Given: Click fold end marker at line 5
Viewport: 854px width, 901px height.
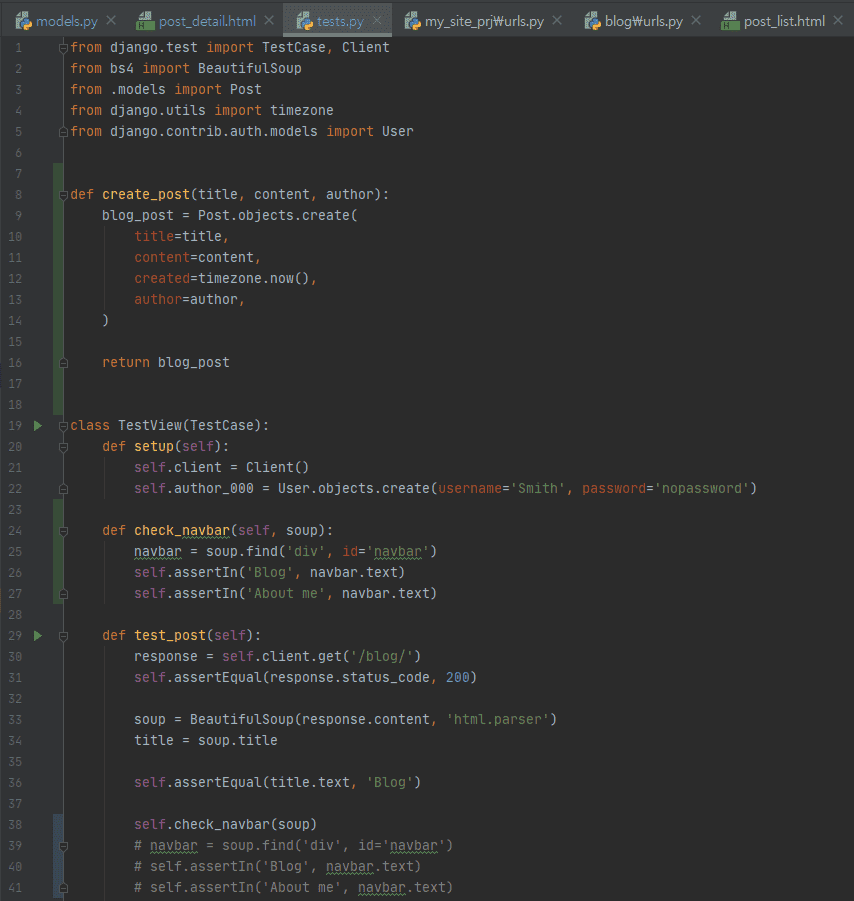Looking at the screenshot, I should click(64, 132).
